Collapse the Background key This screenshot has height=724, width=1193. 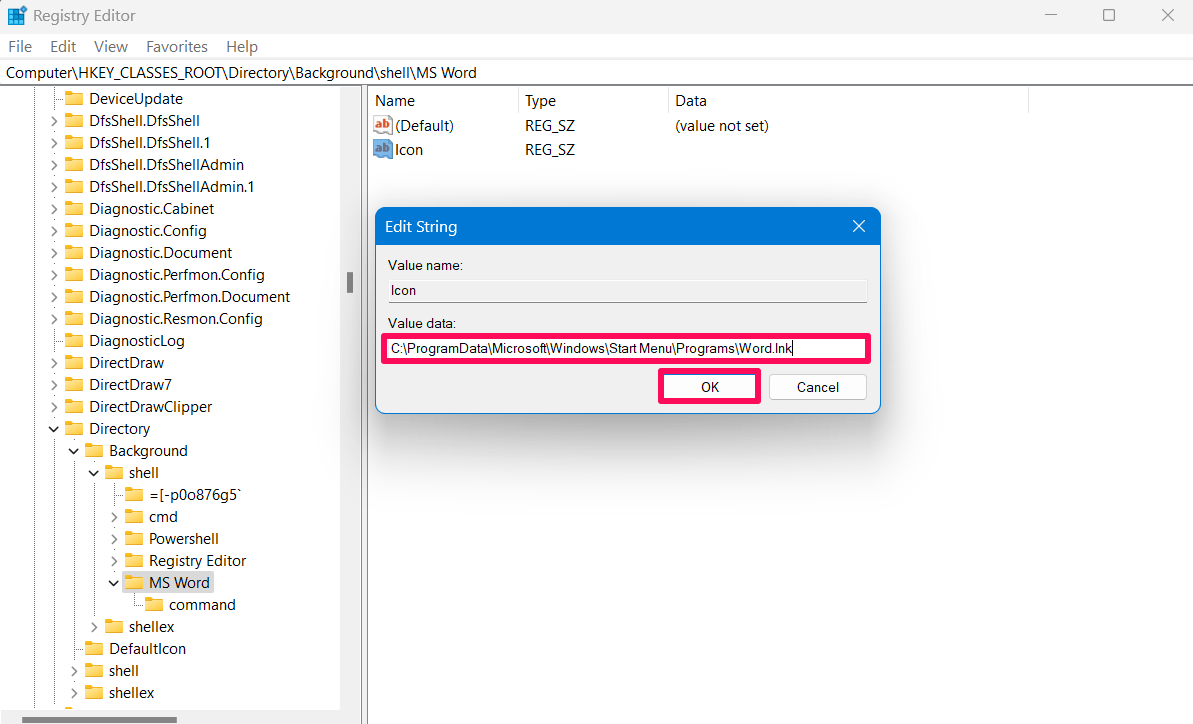74,451
